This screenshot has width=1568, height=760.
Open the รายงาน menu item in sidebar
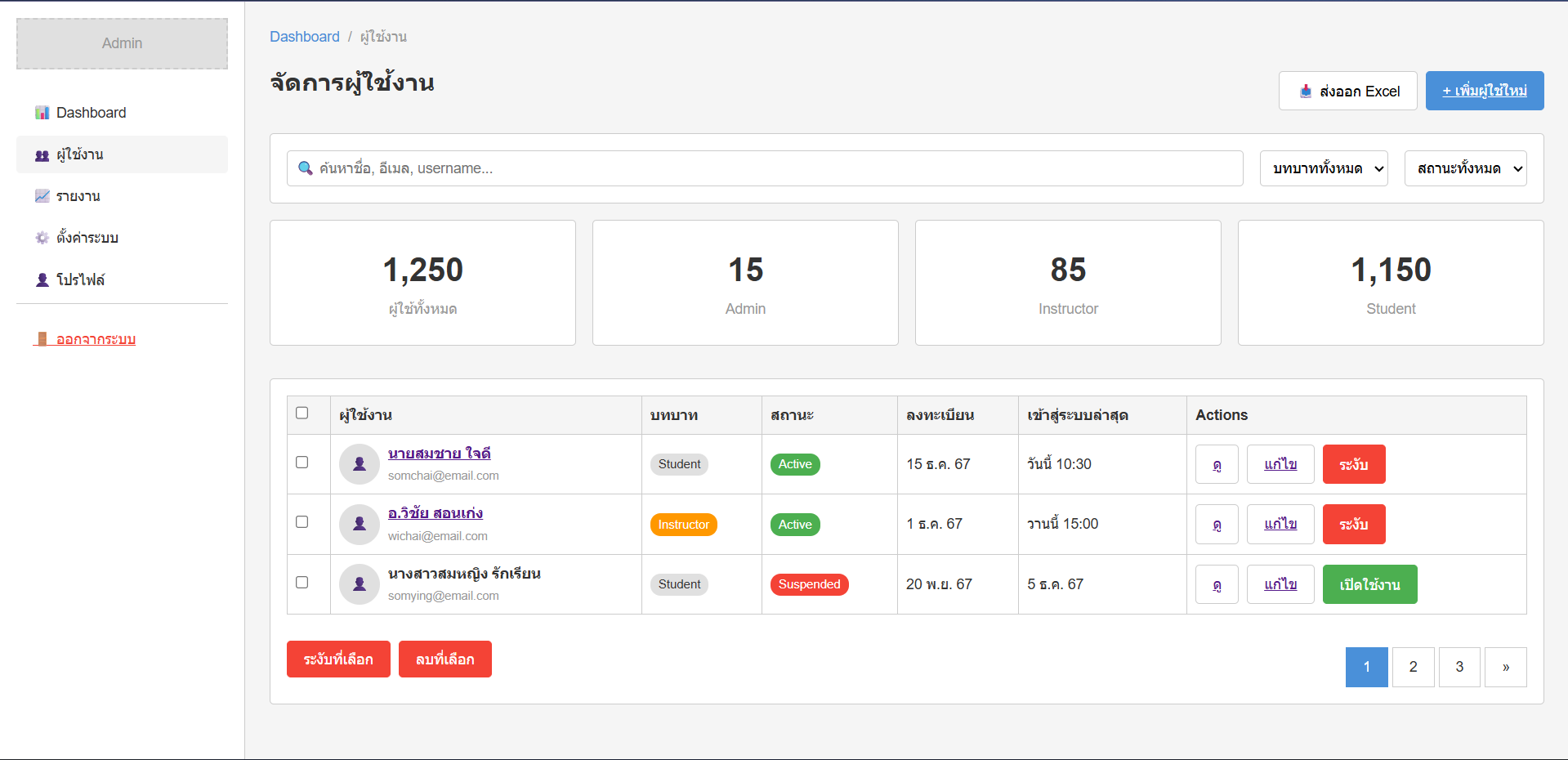(x=78, y=196)
